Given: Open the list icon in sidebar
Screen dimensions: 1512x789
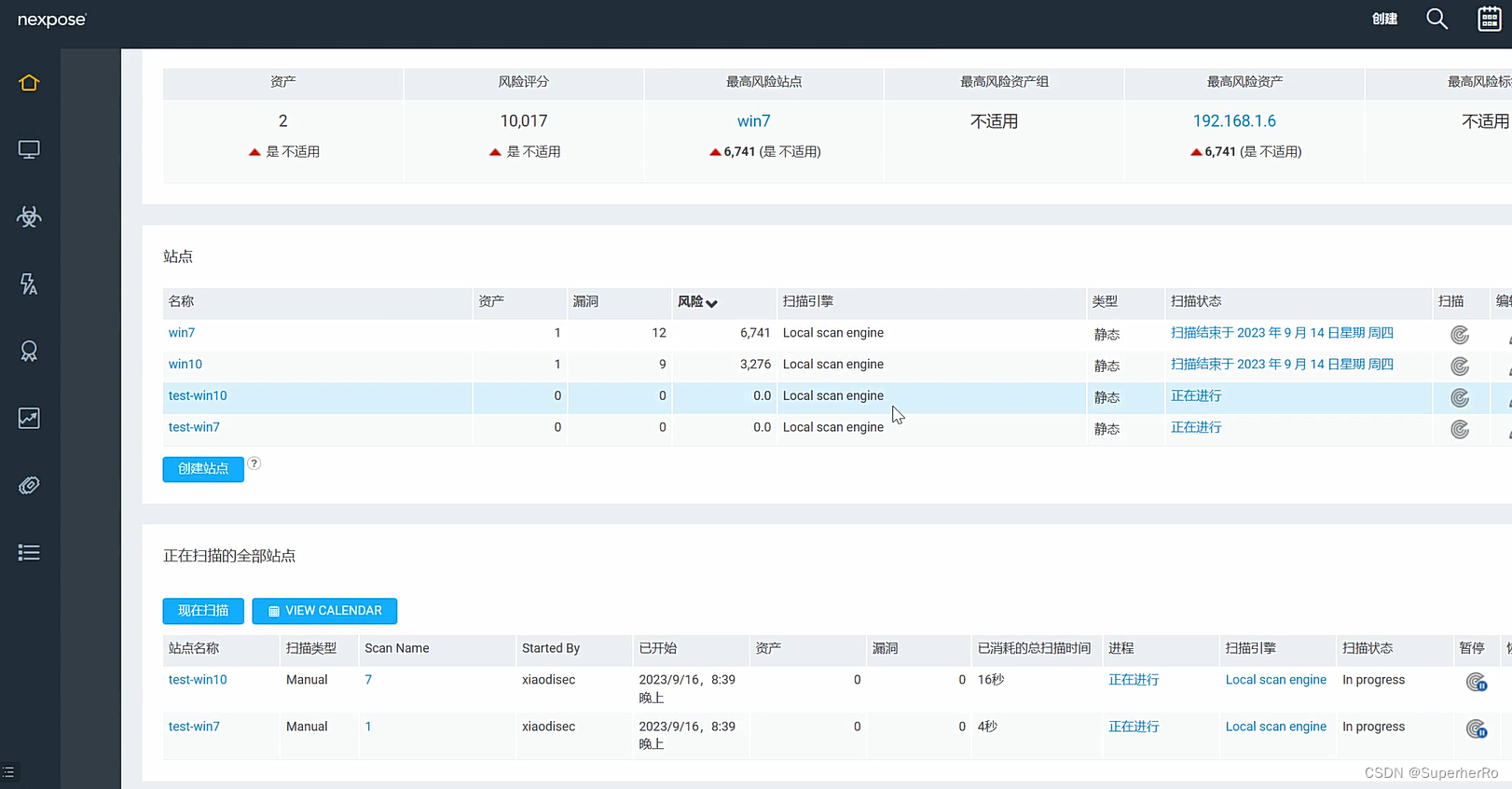Looking at the screenshot, I should coord(29,553).
